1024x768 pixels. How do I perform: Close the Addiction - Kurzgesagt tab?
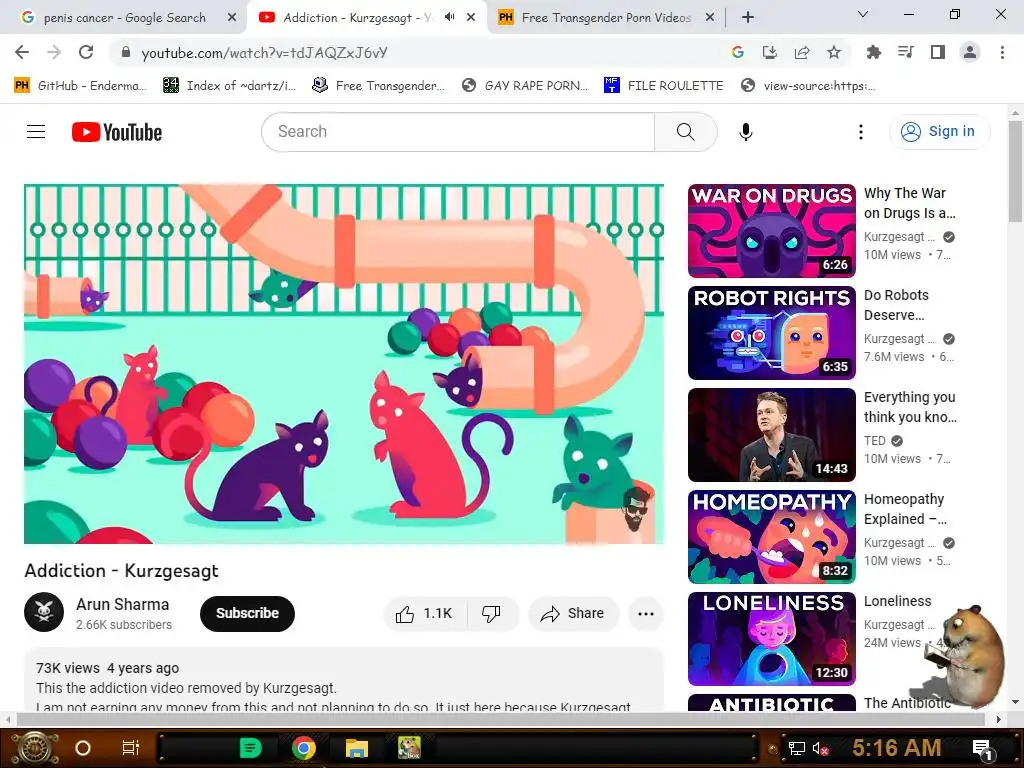click(x=471, y=18)
